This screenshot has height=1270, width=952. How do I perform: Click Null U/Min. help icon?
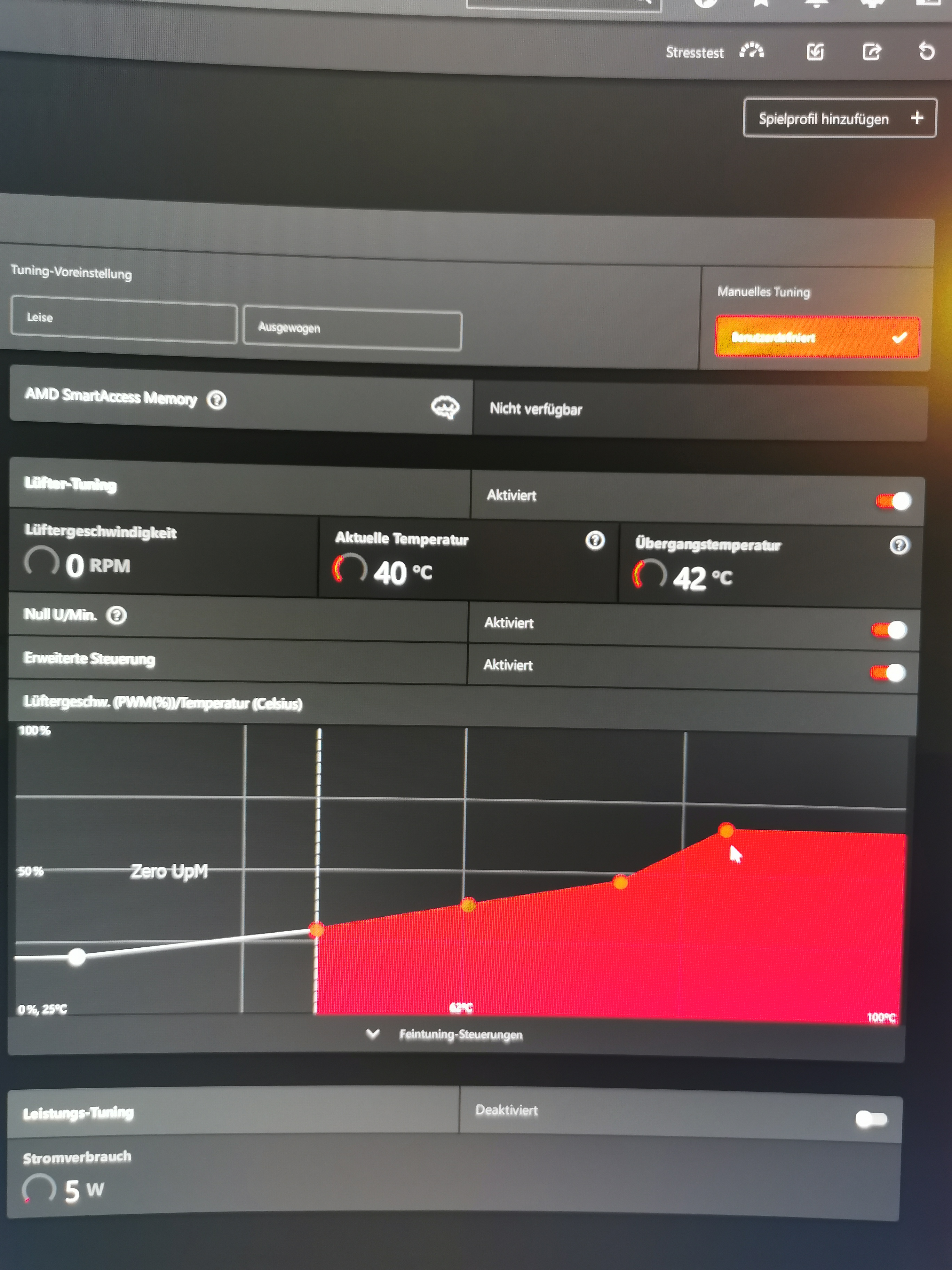117,616
